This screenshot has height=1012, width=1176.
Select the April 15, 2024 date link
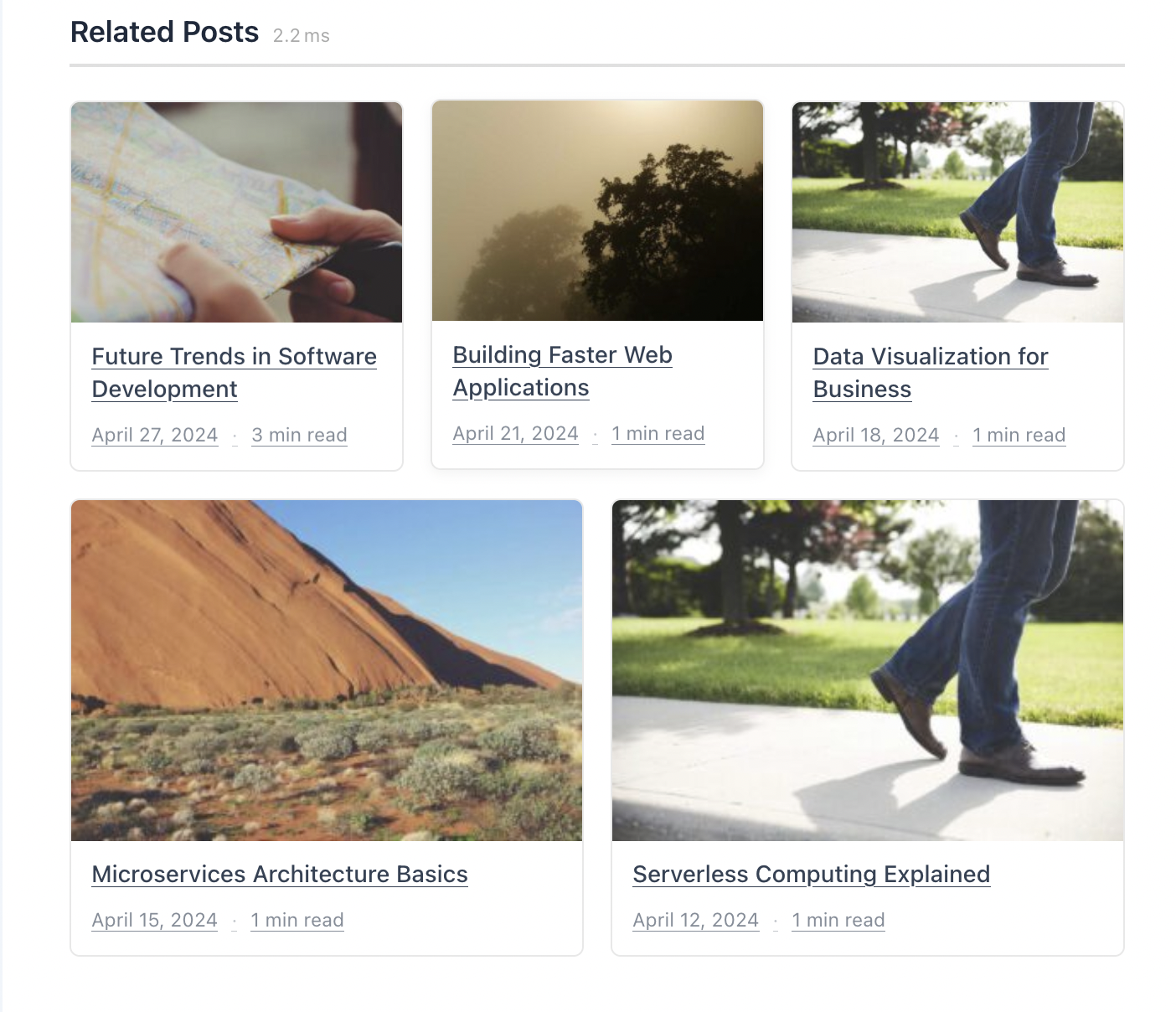point(154,920)
